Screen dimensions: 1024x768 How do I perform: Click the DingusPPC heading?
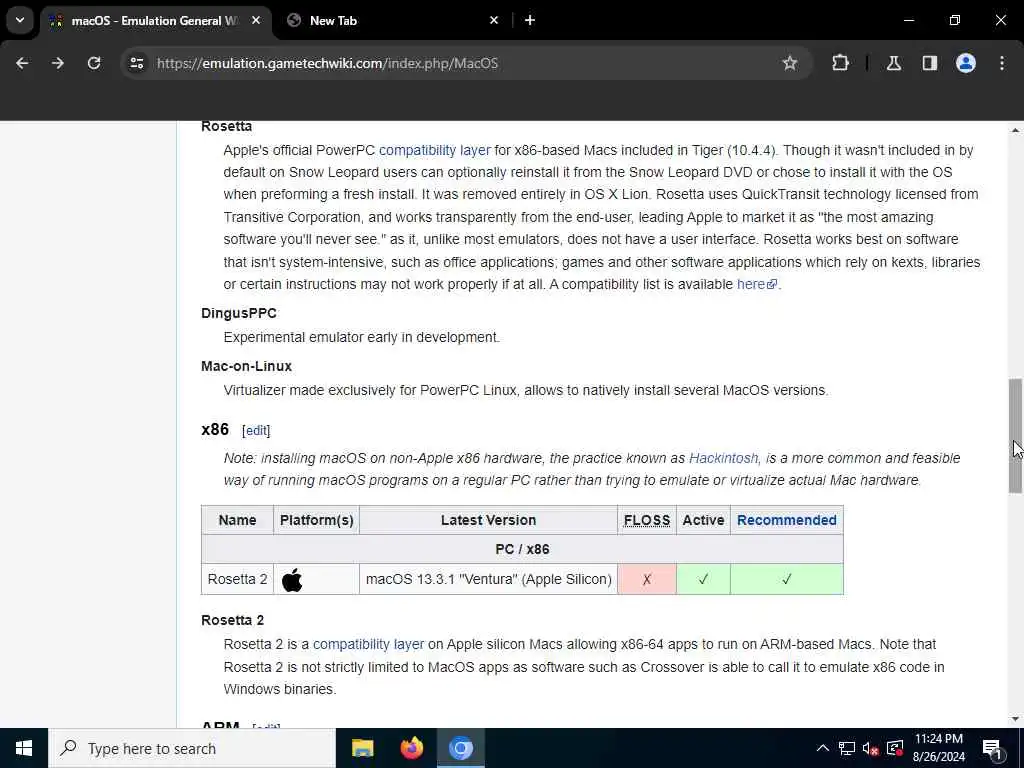[239, 313]
